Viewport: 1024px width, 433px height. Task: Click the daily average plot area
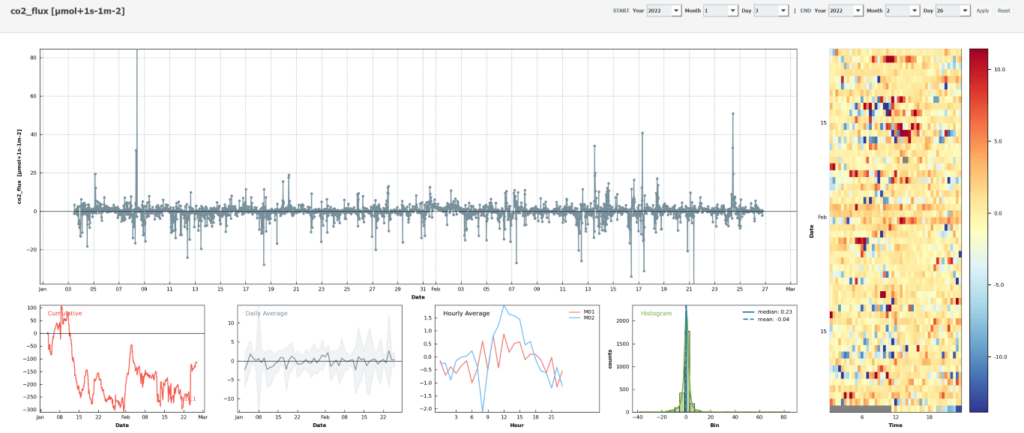[x=321, y=358]
